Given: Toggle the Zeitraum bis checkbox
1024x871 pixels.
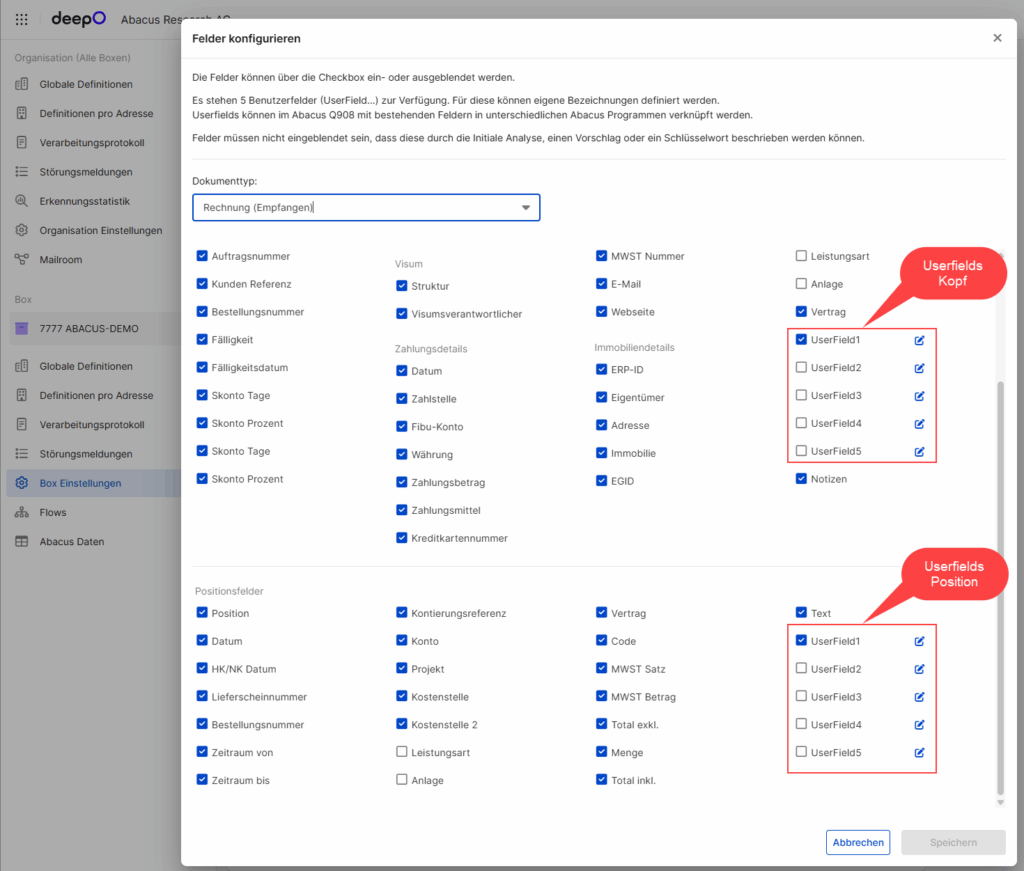Looking at the screenshot, I should pos(202,779).
